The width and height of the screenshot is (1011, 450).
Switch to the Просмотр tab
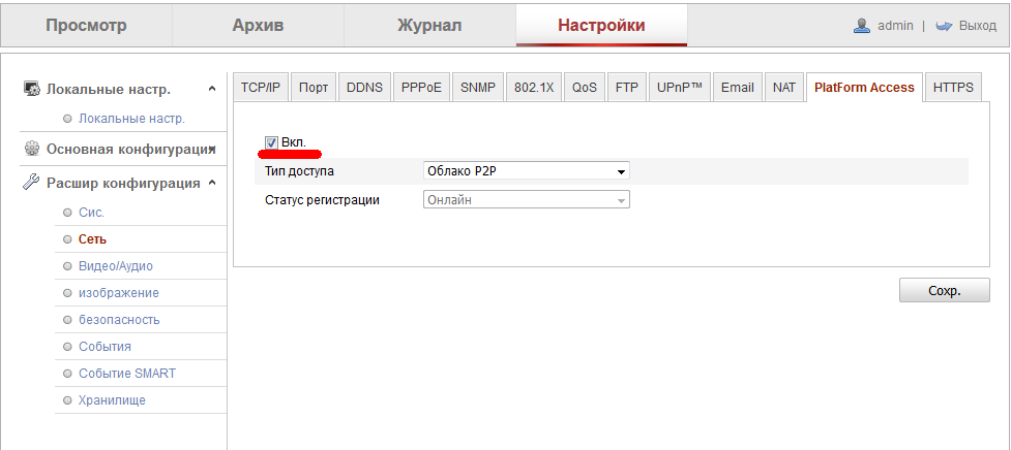click(86, 25)
